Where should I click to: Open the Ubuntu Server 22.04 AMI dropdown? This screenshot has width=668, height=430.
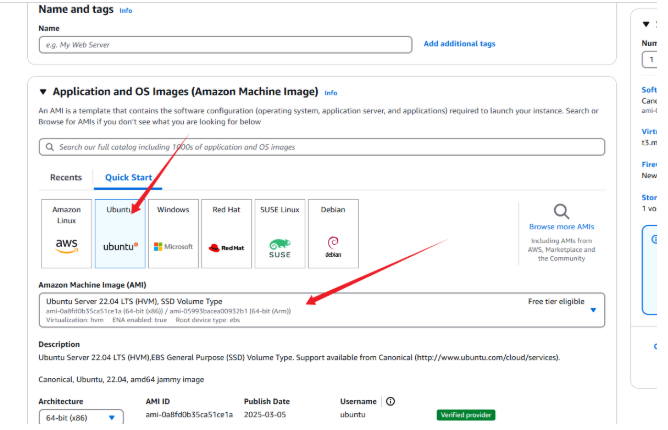pos(322,310)
